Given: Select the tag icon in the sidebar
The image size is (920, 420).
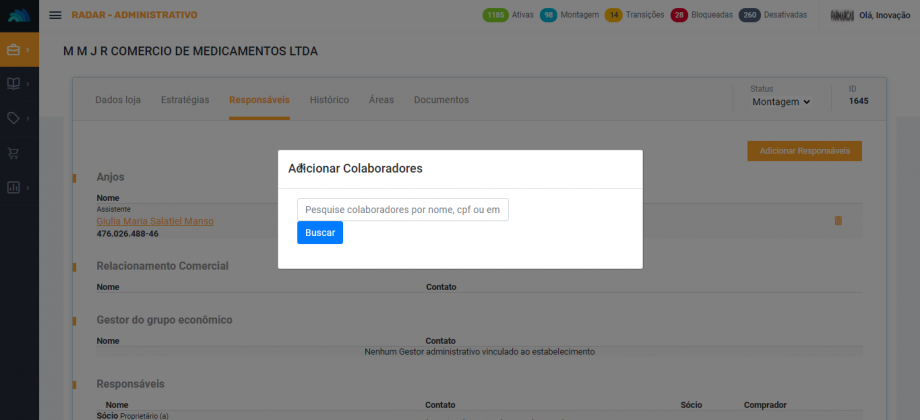Looking at the screenshot, I should 14,118.
